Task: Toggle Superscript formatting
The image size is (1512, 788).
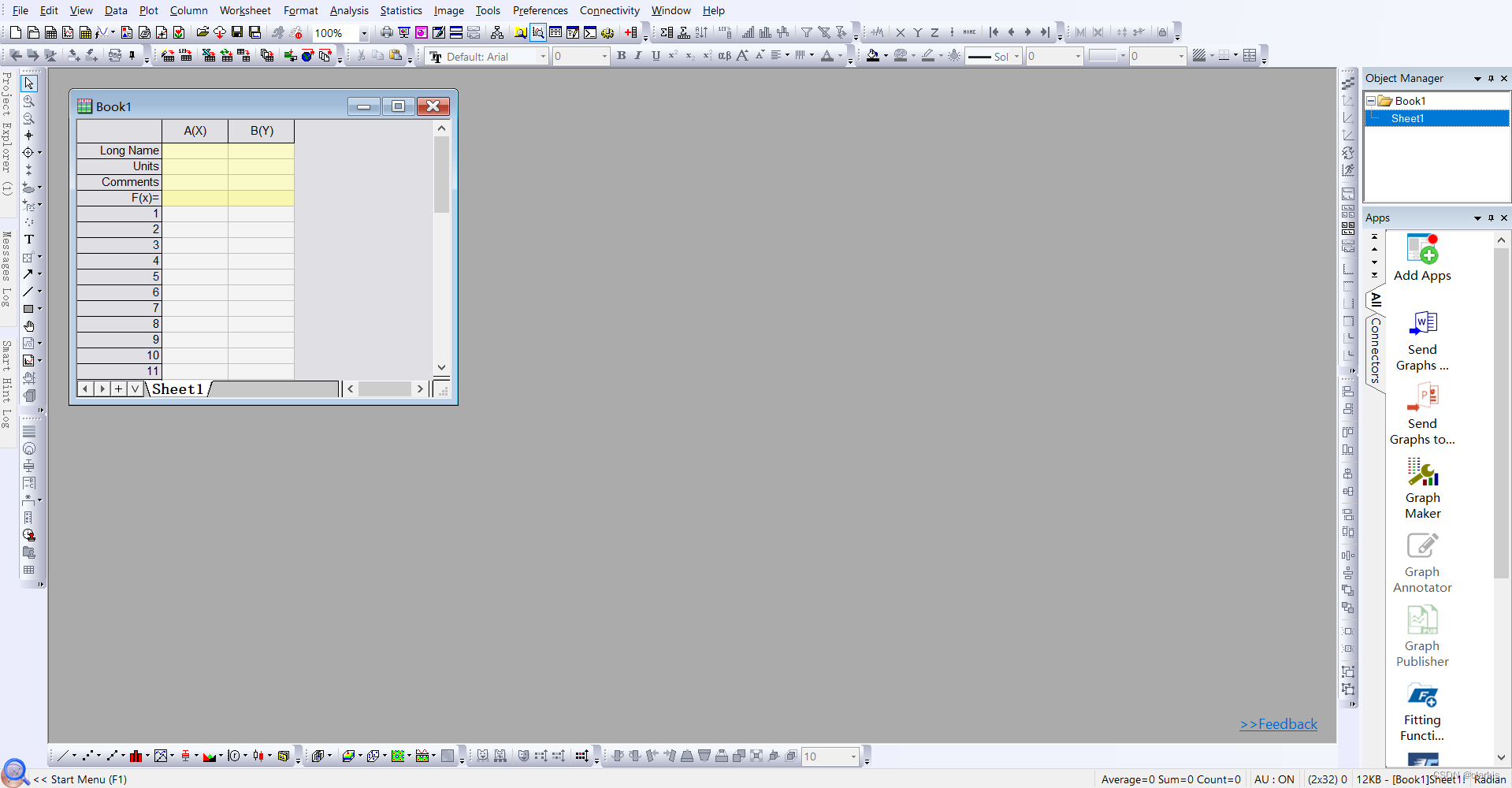Action: (x=673, y=56)
